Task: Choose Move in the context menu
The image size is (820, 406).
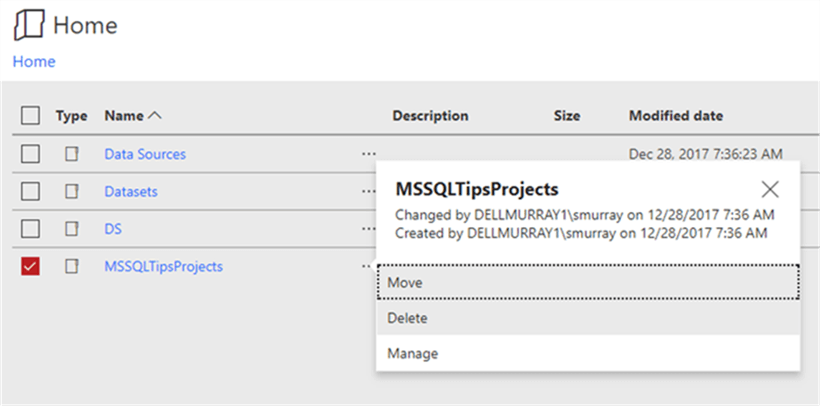Action: 588,283
